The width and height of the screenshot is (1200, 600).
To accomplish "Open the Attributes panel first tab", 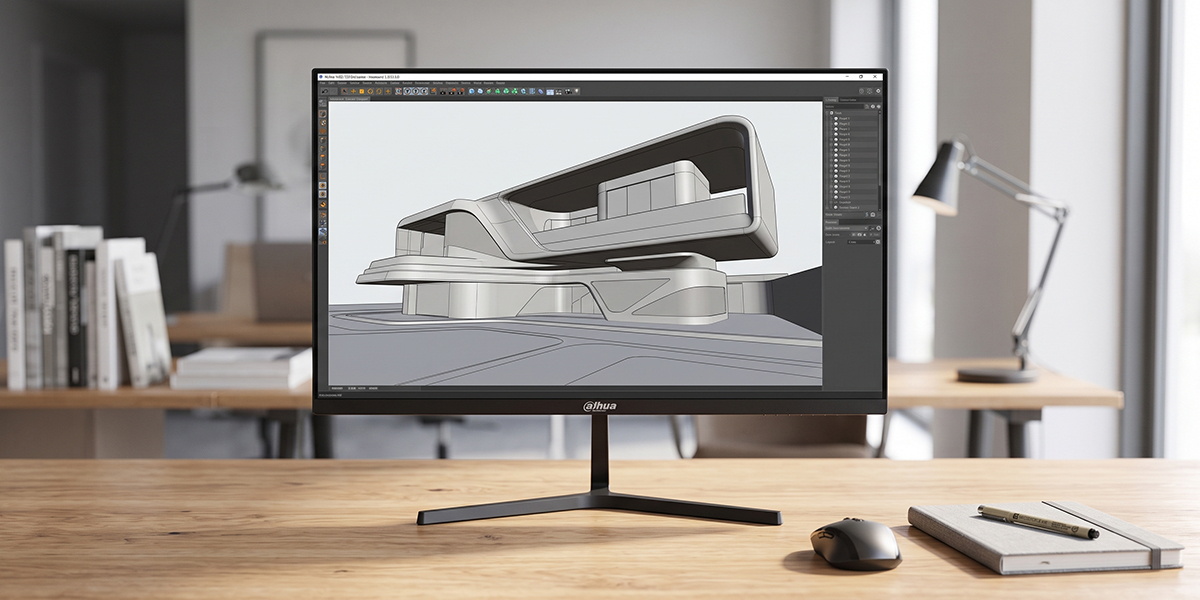I will tap(830, 222).
